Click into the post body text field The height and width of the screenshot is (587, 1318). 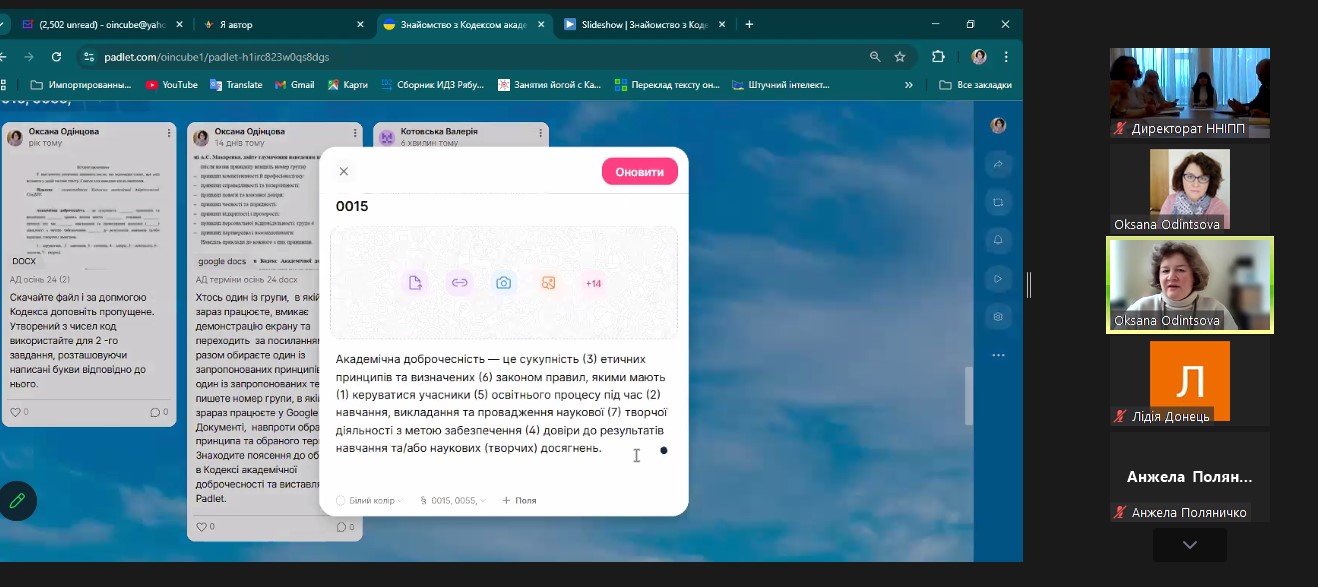(500, 402)
